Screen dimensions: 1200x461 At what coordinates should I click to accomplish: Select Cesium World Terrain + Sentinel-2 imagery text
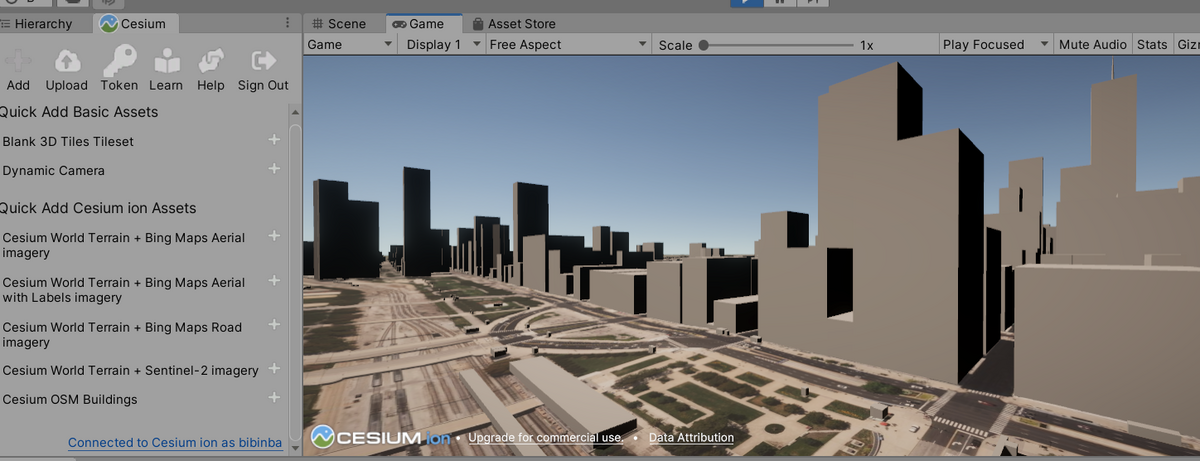131,370
